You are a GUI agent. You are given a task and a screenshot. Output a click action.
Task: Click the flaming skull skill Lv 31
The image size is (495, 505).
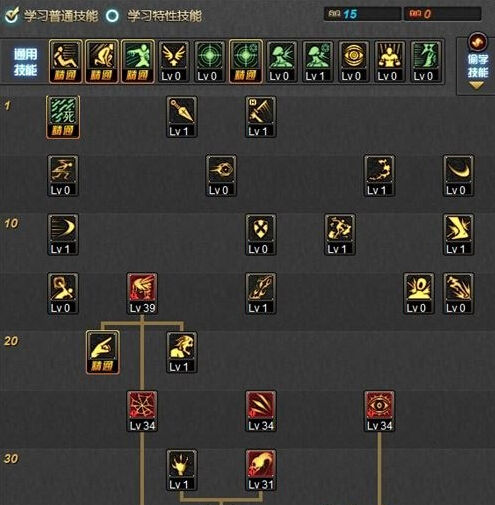click(261, 470)
